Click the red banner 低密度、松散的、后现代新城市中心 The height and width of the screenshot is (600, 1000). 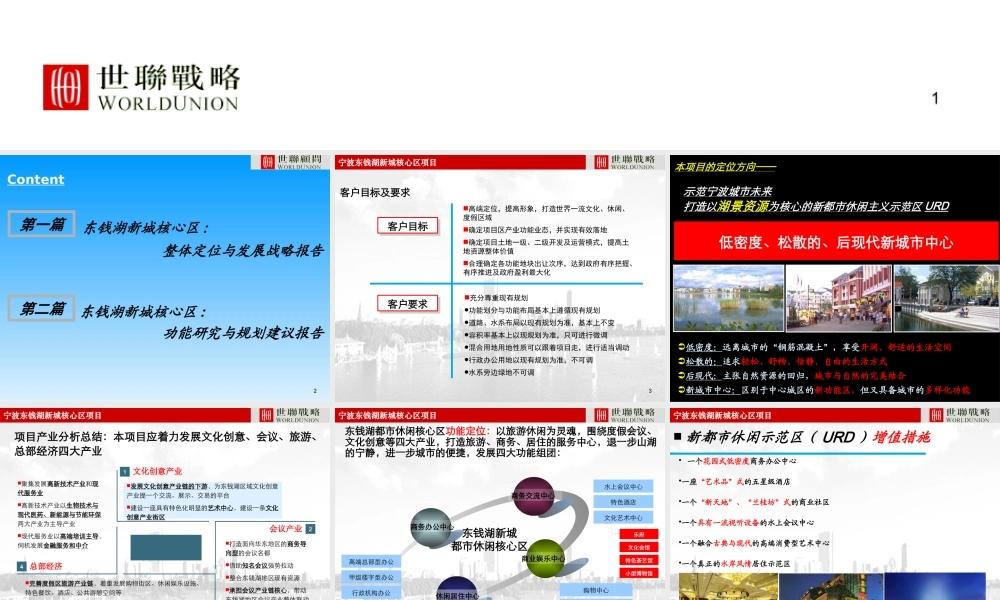coord(835,242)
